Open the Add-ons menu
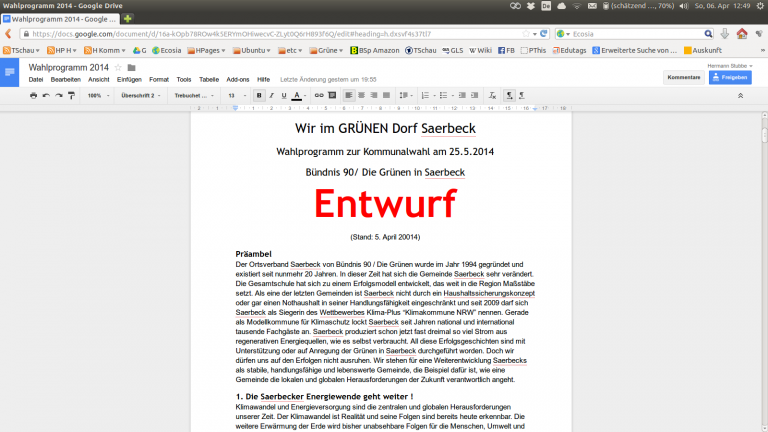This screenshot has height=432, width=768. (238, 79)
